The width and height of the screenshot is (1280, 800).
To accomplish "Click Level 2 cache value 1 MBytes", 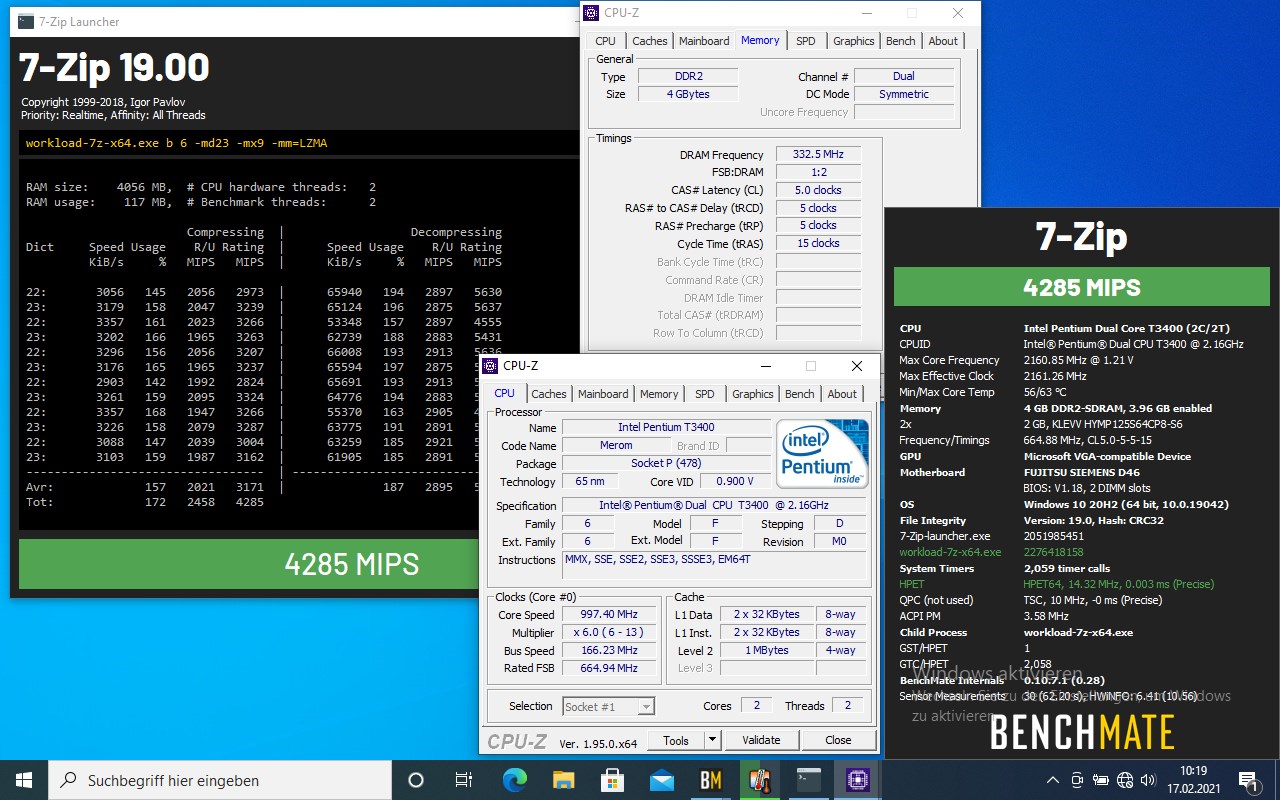I will coord(767,650).
